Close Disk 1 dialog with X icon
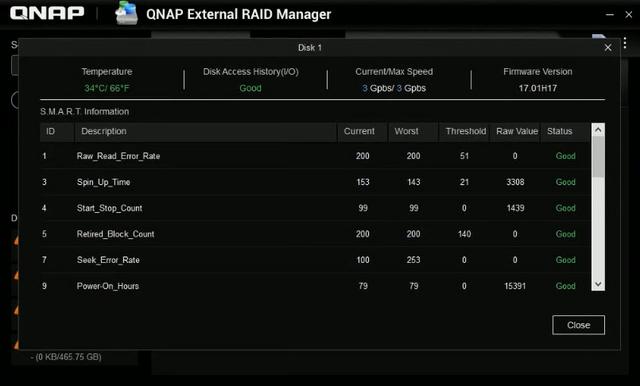The height and width of the screenshot is (386, 640). click(608, 48)
